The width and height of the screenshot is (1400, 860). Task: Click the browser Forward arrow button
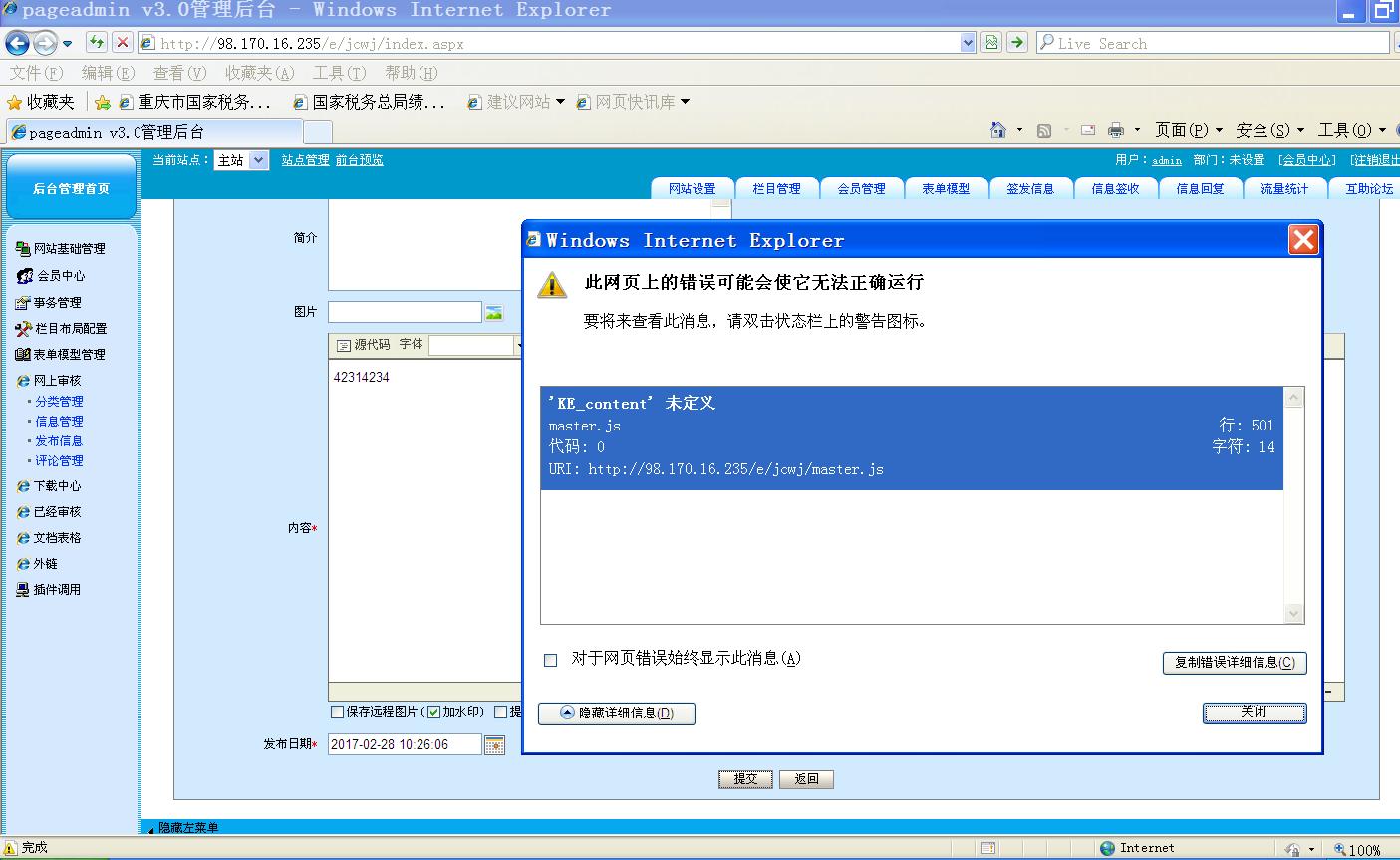click(45, 43)
